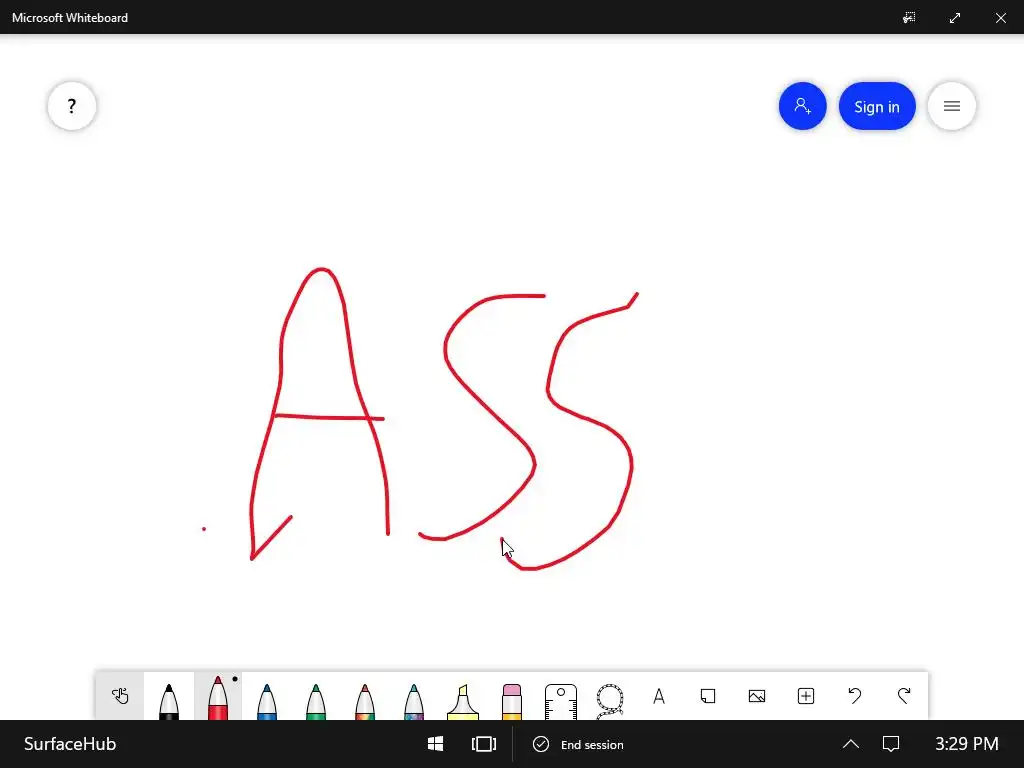Image resolution: width=1024 pixels, height=768 pixels.
Task: Select the rainbow pen
Action: [364, 700]
